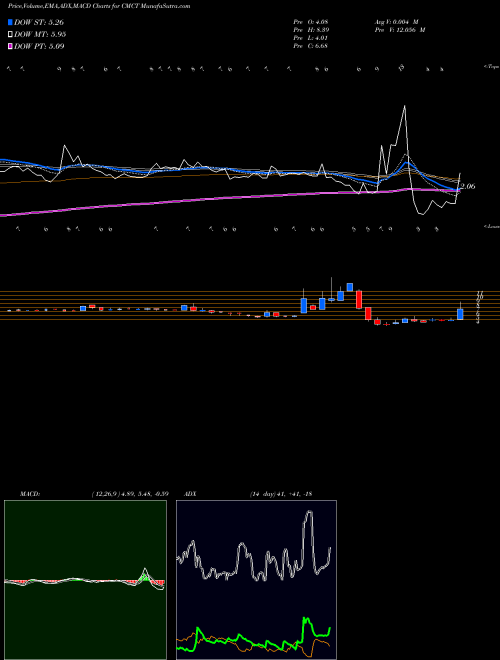The width and height of the screenshot is (500, 660).
Task: Click the tallest white price spike peak
Action: click(x=405, y=106)
